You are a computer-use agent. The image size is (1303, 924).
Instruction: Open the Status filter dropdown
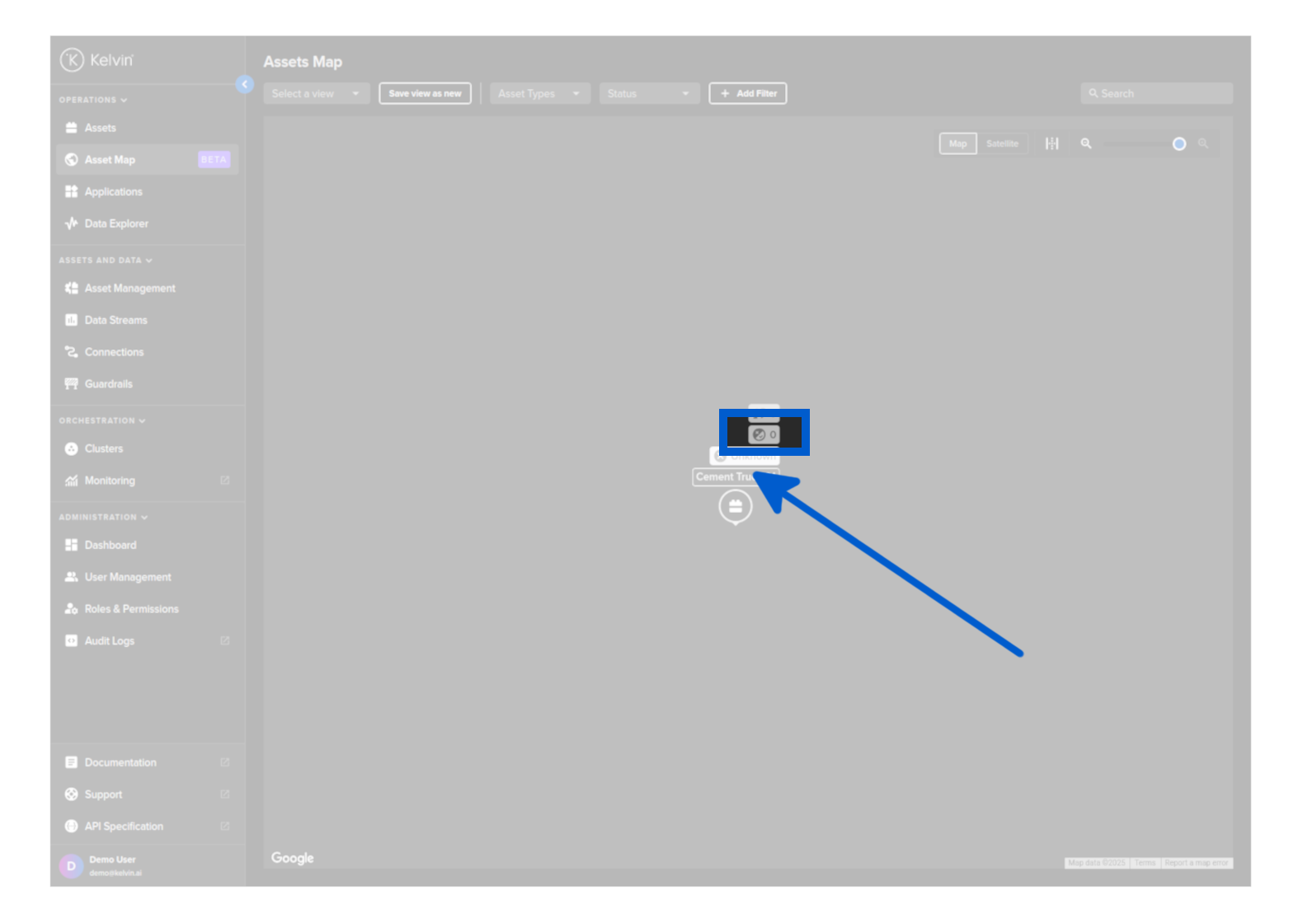coord(648,94)
